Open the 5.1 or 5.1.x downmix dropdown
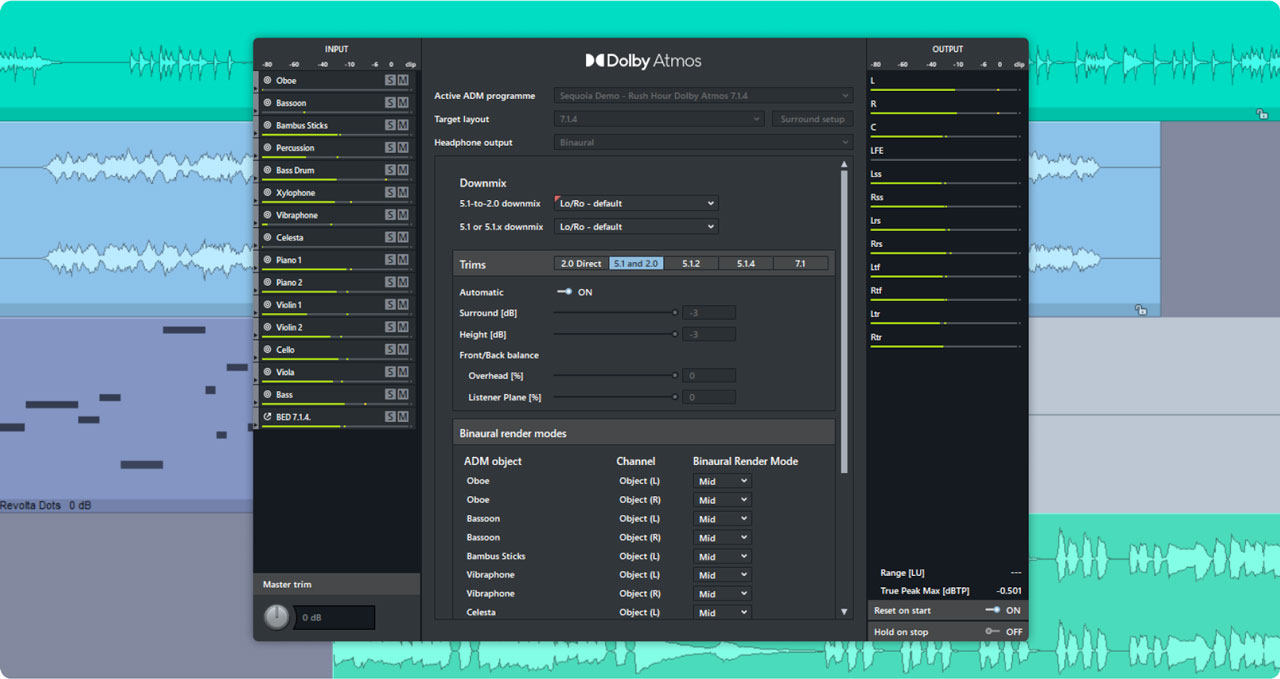The width and height of the screenshot is (1280, 679). tap(636, 227)
